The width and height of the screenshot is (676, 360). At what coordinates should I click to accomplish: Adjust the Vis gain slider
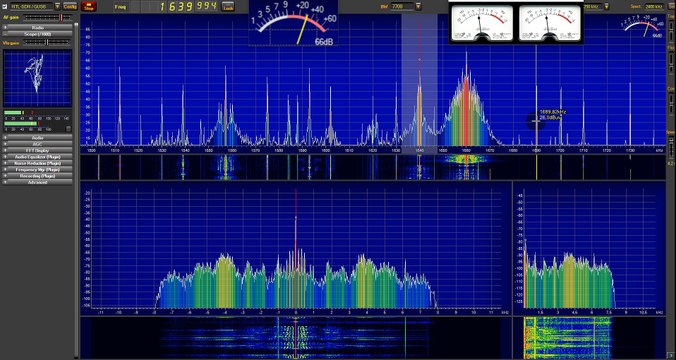[x=47, y=42]
